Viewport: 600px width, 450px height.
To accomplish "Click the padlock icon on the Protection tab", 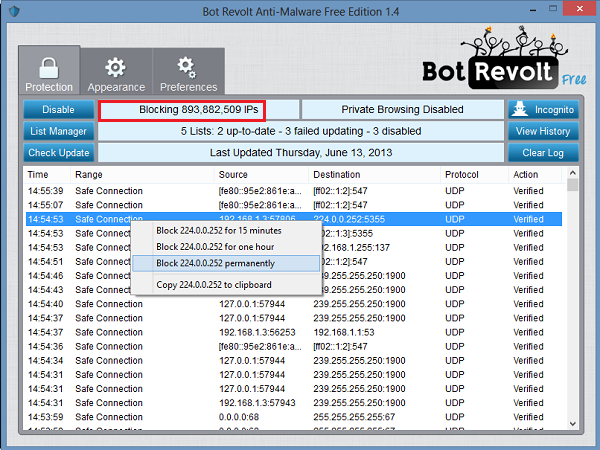I will coord(49,68).
